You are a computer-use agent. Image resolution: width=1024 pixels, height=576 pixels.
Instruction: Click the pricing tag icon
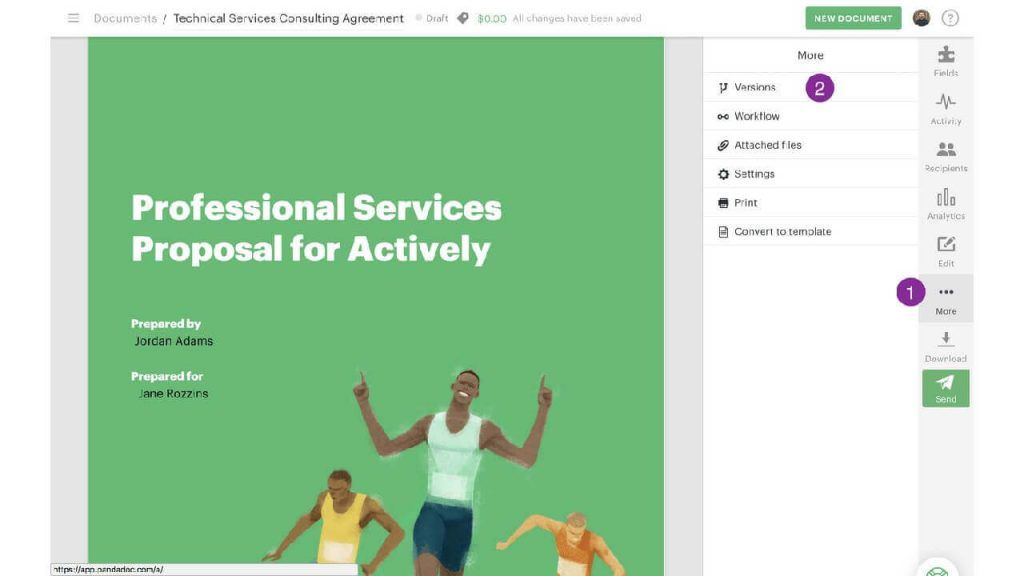click(462, 18)
